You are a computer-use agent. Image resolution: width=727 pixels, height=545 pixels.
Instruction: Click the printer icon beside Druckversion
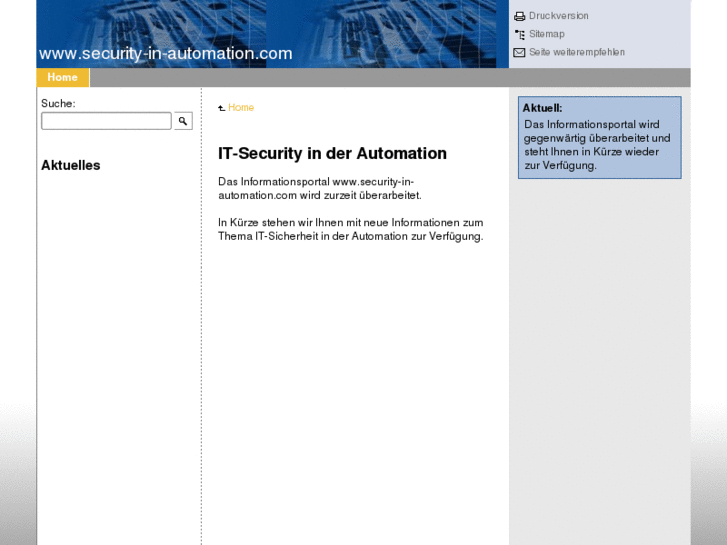(x=519, y=17)
